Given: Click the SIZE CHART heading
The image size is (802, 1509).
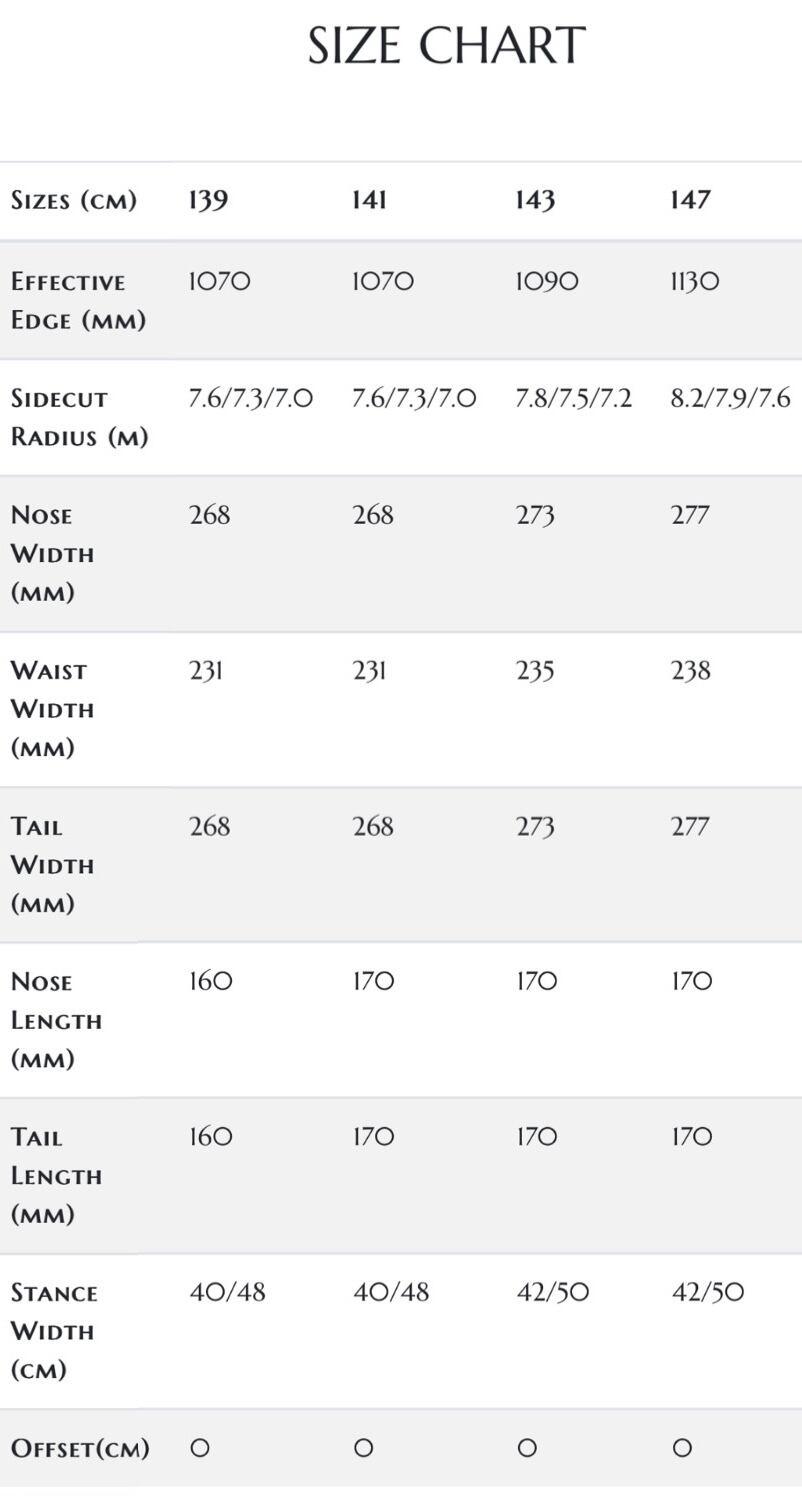Looking at the screenshot, I should point(446,47).
